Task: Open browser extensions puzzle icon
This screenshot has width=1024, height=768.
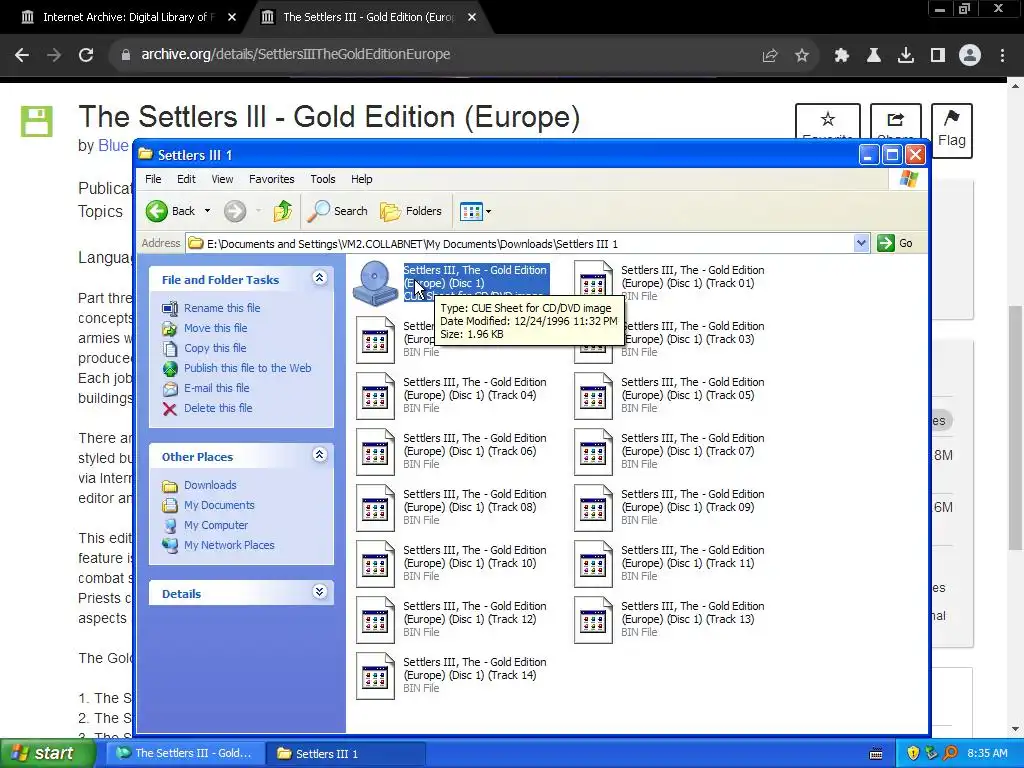Action: (x=841, y=56)
